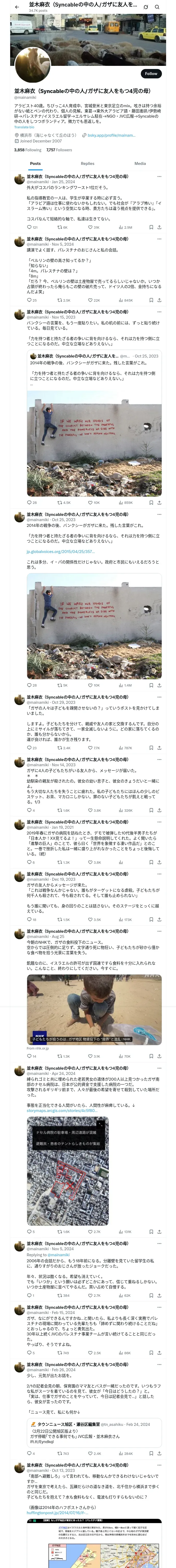This screenshot has height=1568, width=176.
Task: Switch to the Media tab
Action: click(140, 163)
